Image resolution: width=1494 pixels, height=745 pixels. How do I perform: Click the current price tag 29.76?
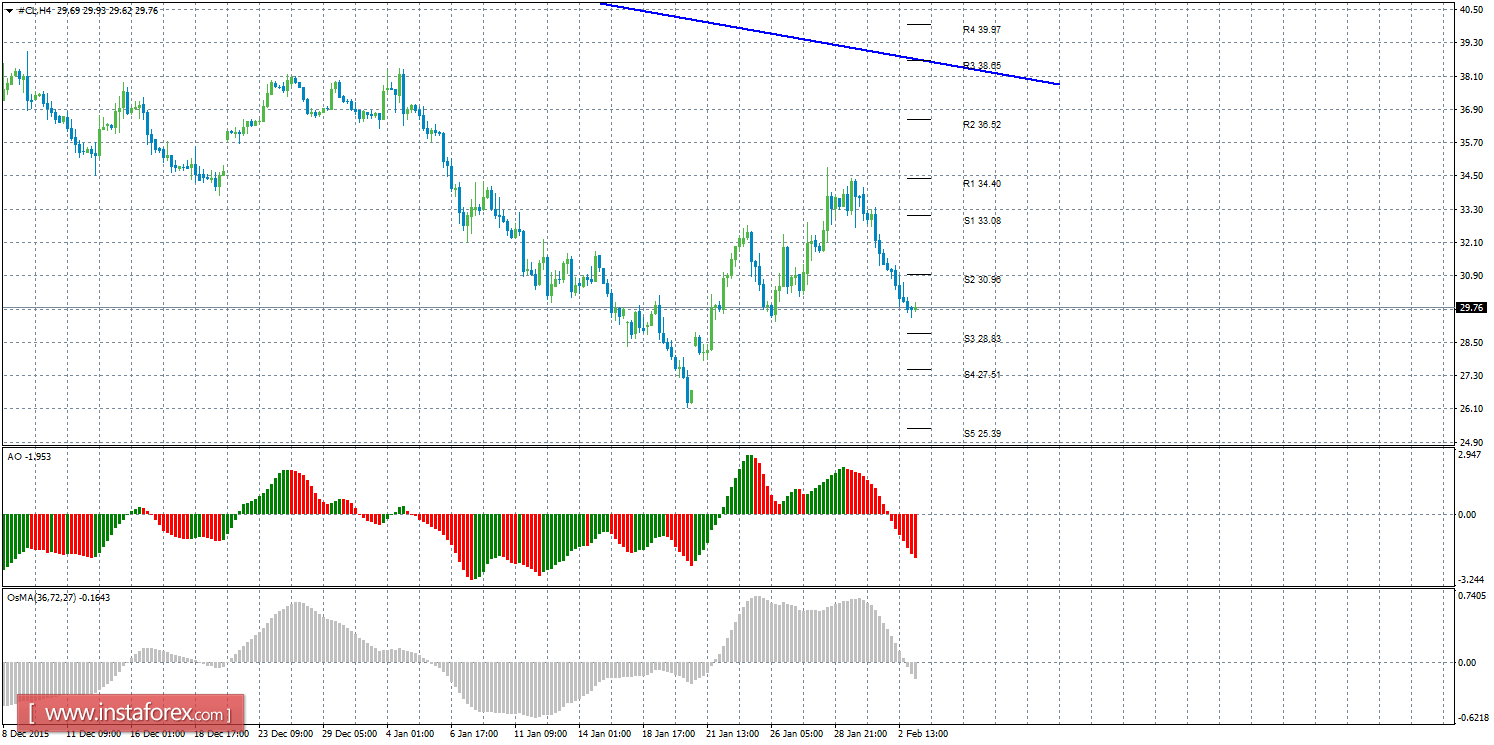(1471, 308)
